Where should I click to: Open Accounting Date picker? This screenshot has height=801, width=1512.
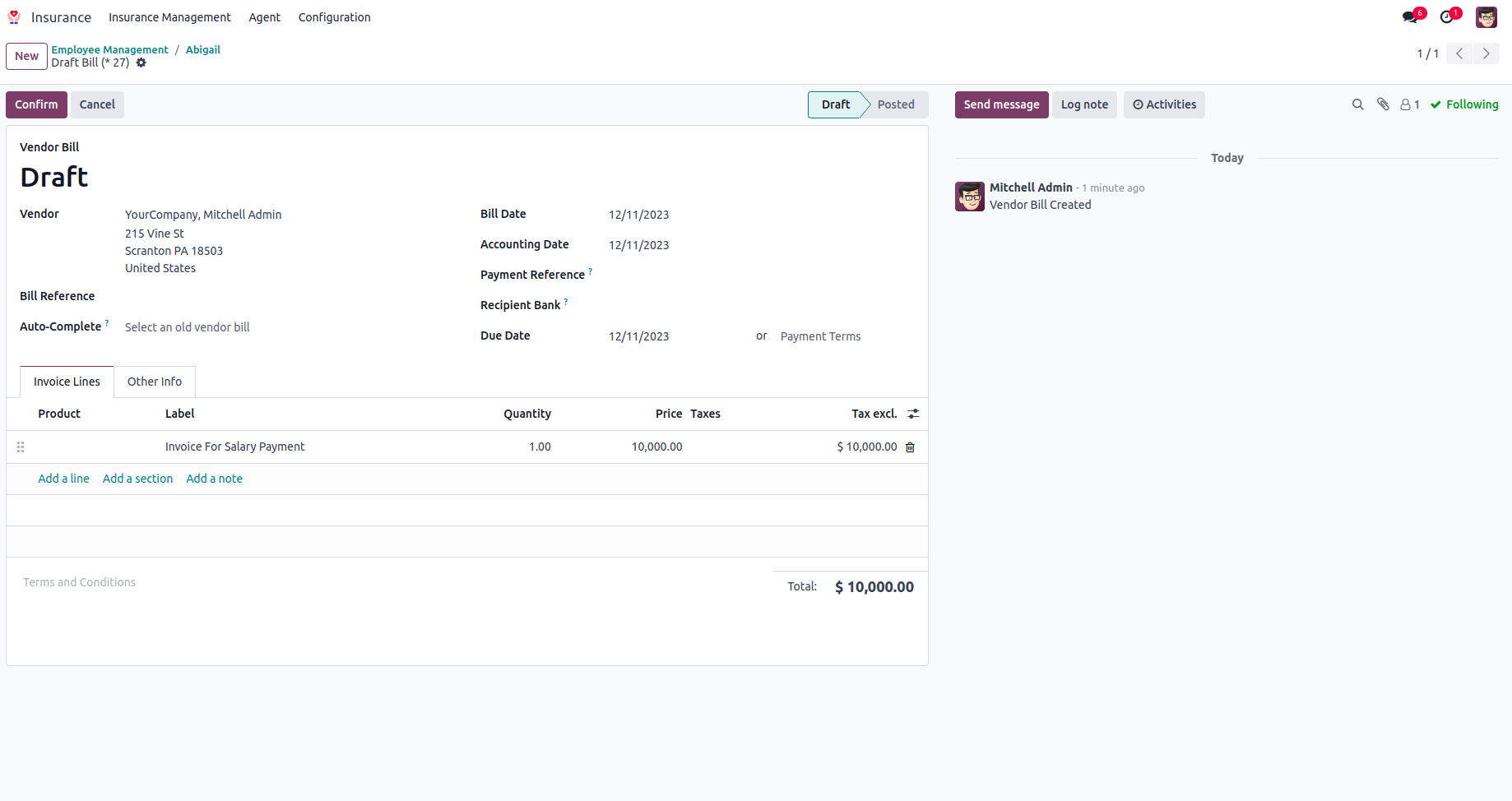pyautogui.click(x=761, y=245)
